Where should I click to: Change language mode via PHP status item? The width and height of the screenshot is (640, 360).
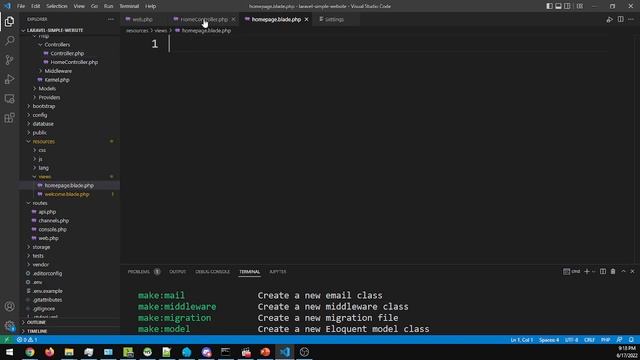click(605, 340)
